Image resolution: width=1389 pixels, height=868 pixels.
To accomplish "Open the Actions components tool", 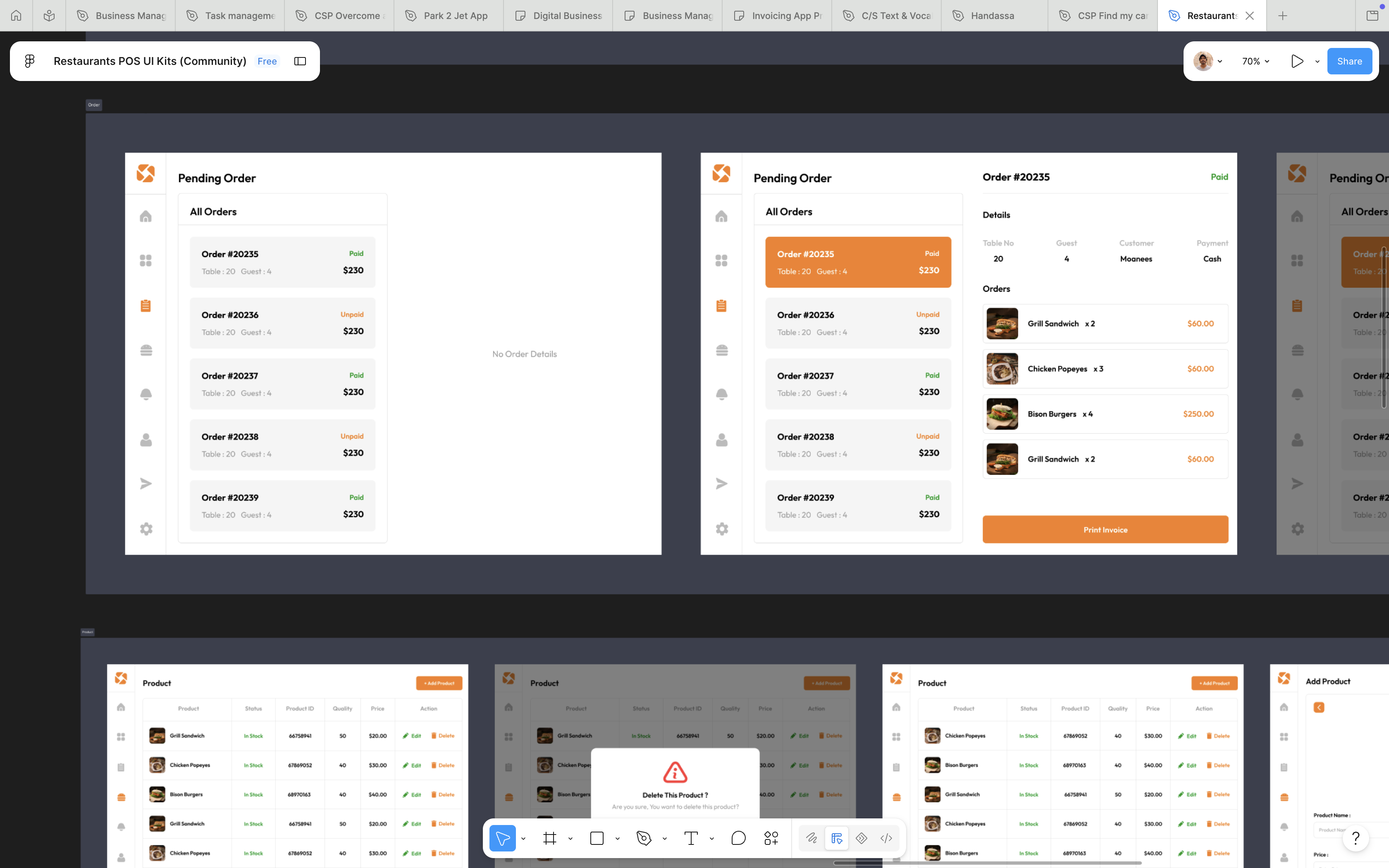I will tap(771, 838).
